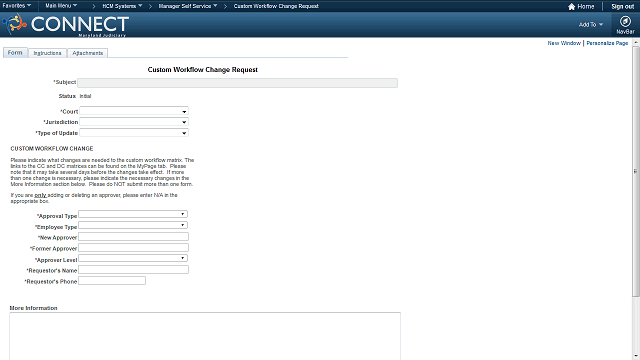Expand the Jurisdiction dropdown
The image size is (640, 360).
134,122
